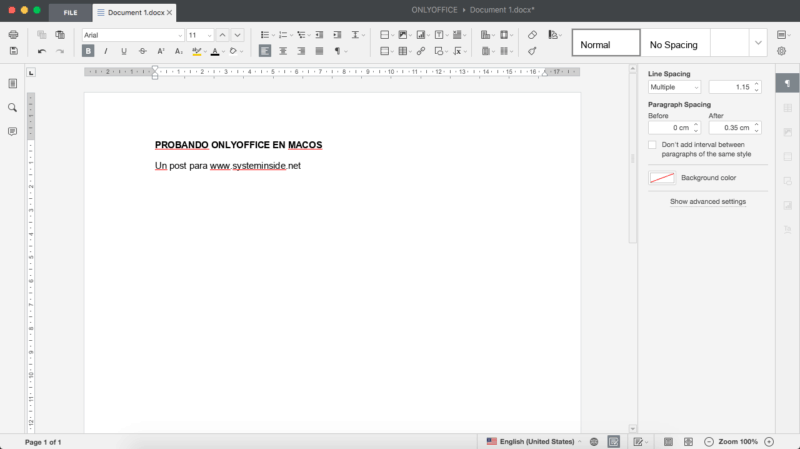
Task: Open paragraph settings sidebar tab icon
Action: pos(788,83)
